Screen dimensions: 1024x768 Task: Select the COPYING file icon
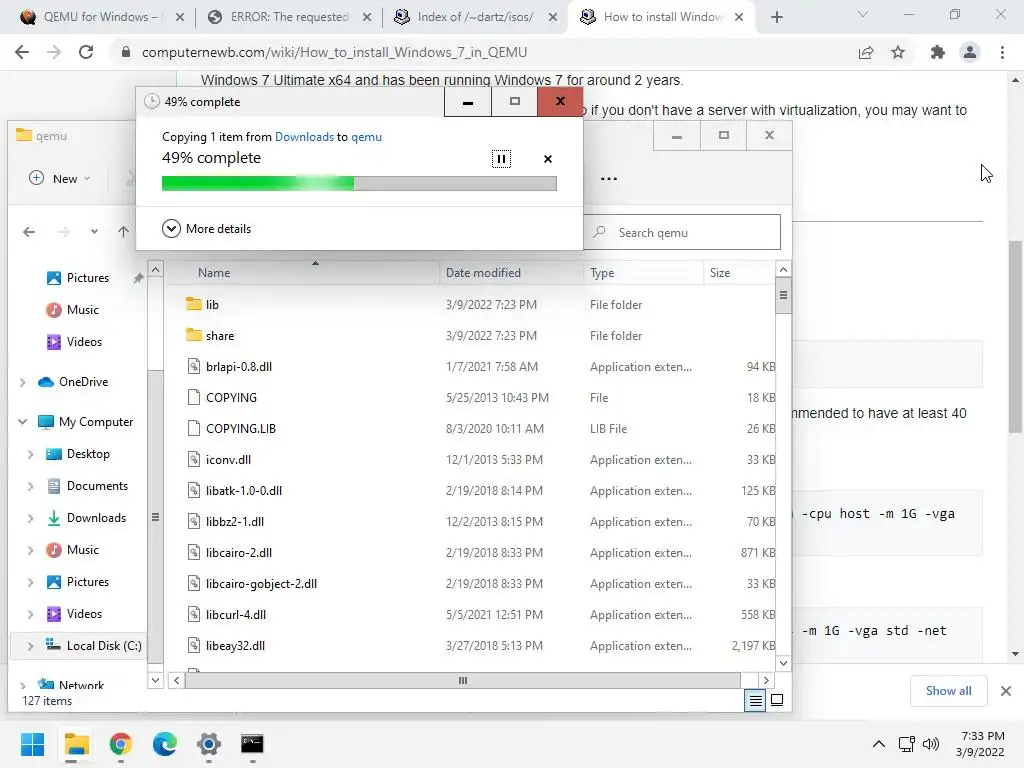click(x=194, y=398)
